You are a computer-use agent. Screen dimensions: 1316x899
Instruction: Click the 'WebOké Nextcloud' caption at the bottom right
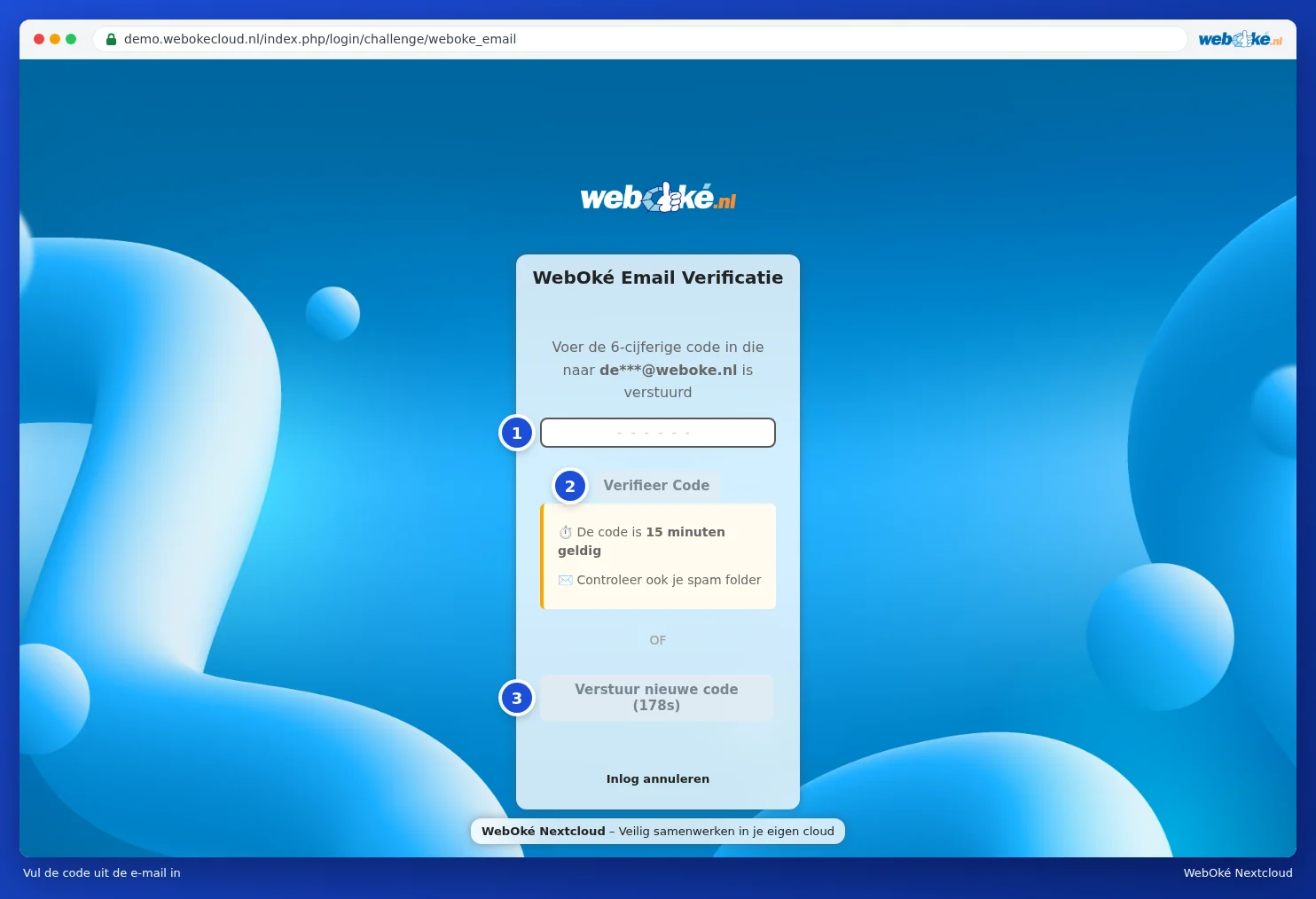[1238, 872]
